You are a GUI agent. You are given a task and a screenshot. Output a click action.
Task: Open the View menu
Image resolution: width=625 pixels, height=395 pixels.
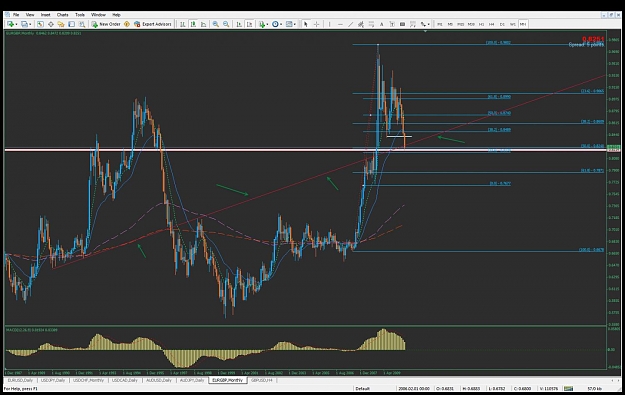(30, 15)
